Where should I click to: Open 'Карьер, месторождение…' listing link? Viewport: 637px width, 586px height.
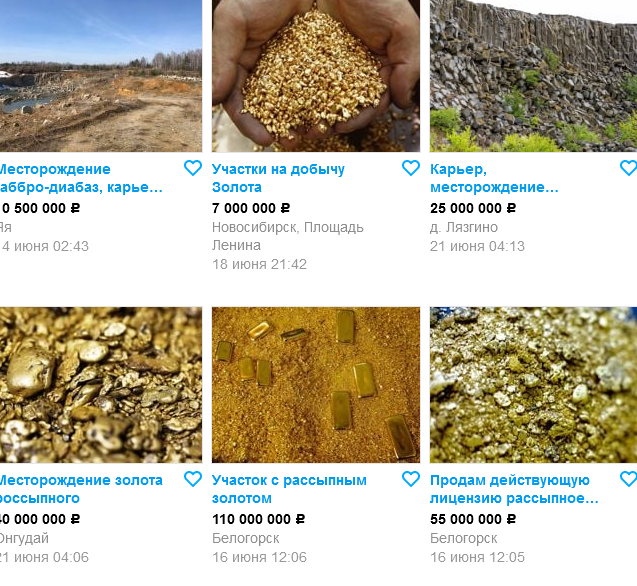tap(494, 178)
